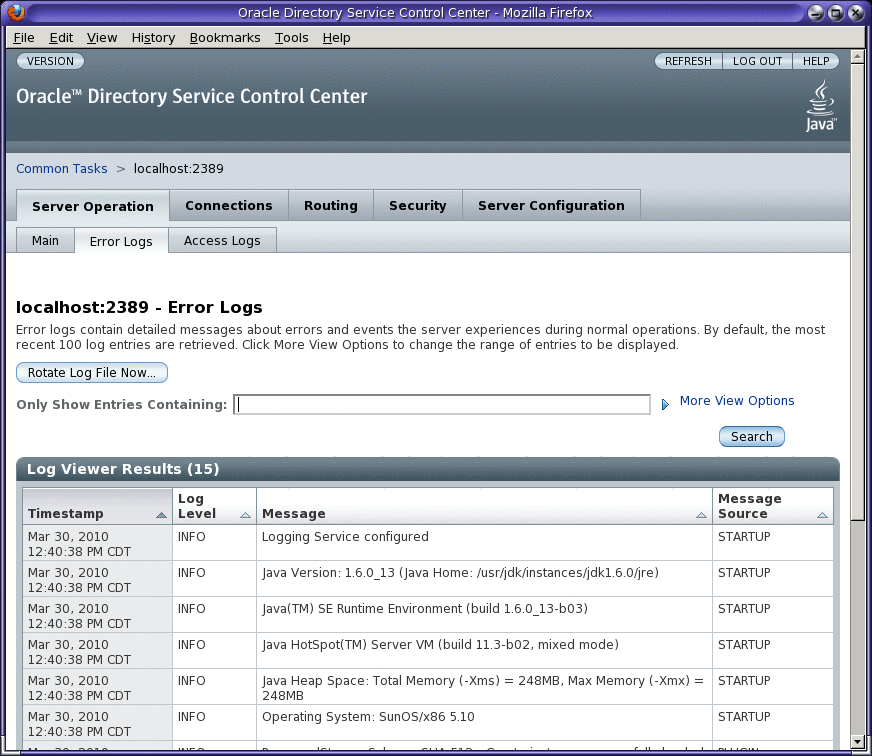Click the Common Tasks breadcrumb link

(61, 168)
